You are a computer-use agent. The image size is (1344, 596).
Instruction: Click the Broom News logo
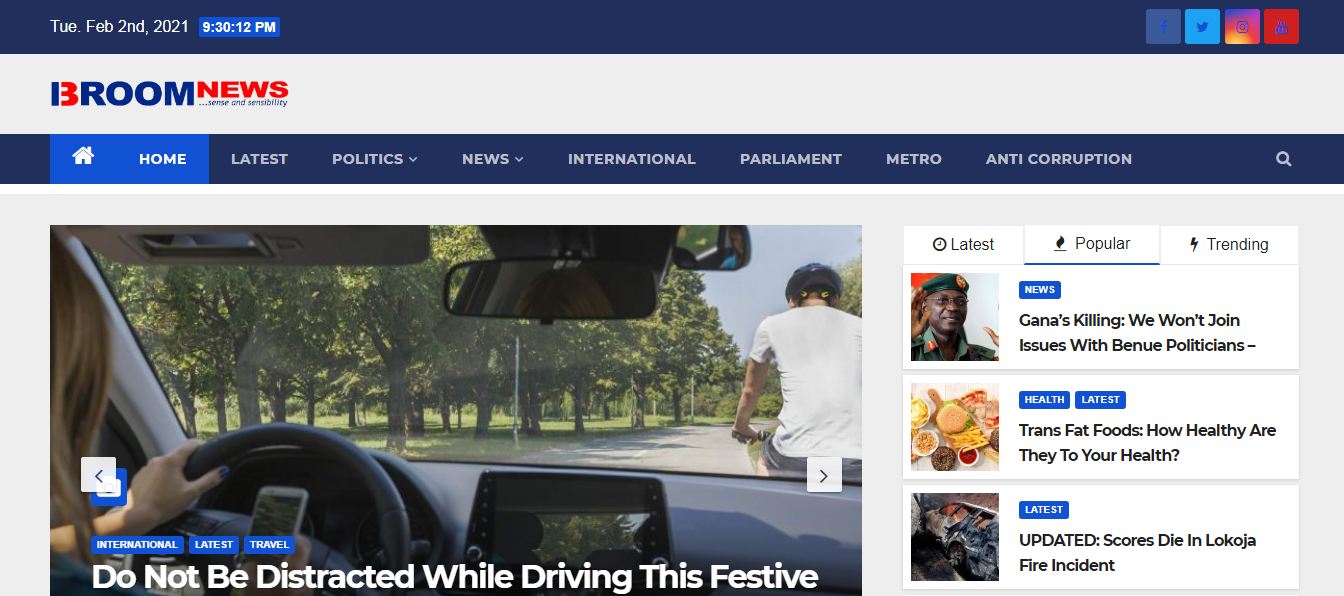pyautogui.click(x=169, y=93)
